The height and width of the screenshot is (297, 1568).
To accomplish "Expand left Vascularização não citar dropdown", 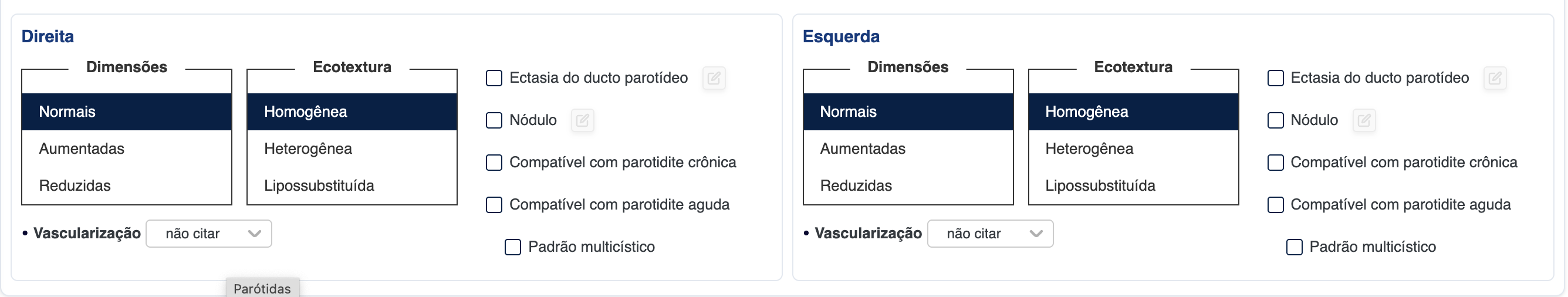I will click(x=990, y=234).
